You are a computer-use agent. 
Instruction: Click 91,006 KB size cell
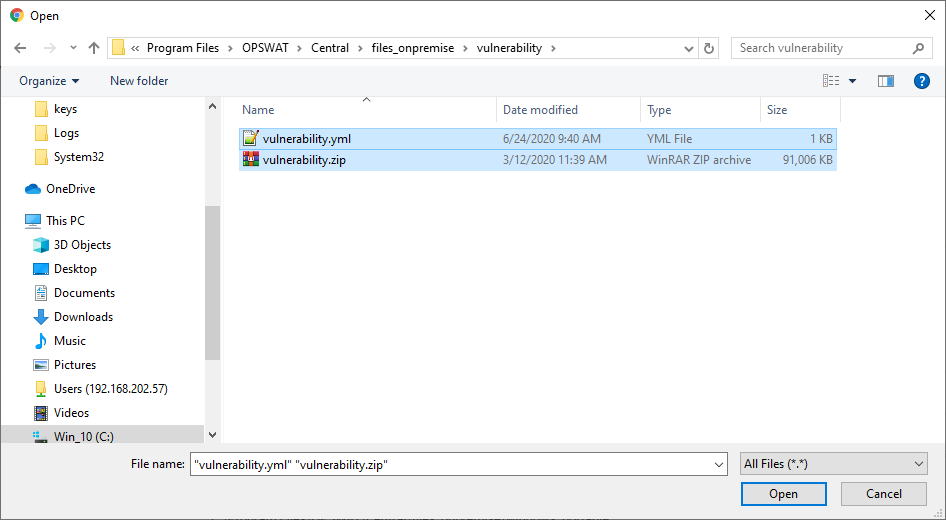click(808, 160)
